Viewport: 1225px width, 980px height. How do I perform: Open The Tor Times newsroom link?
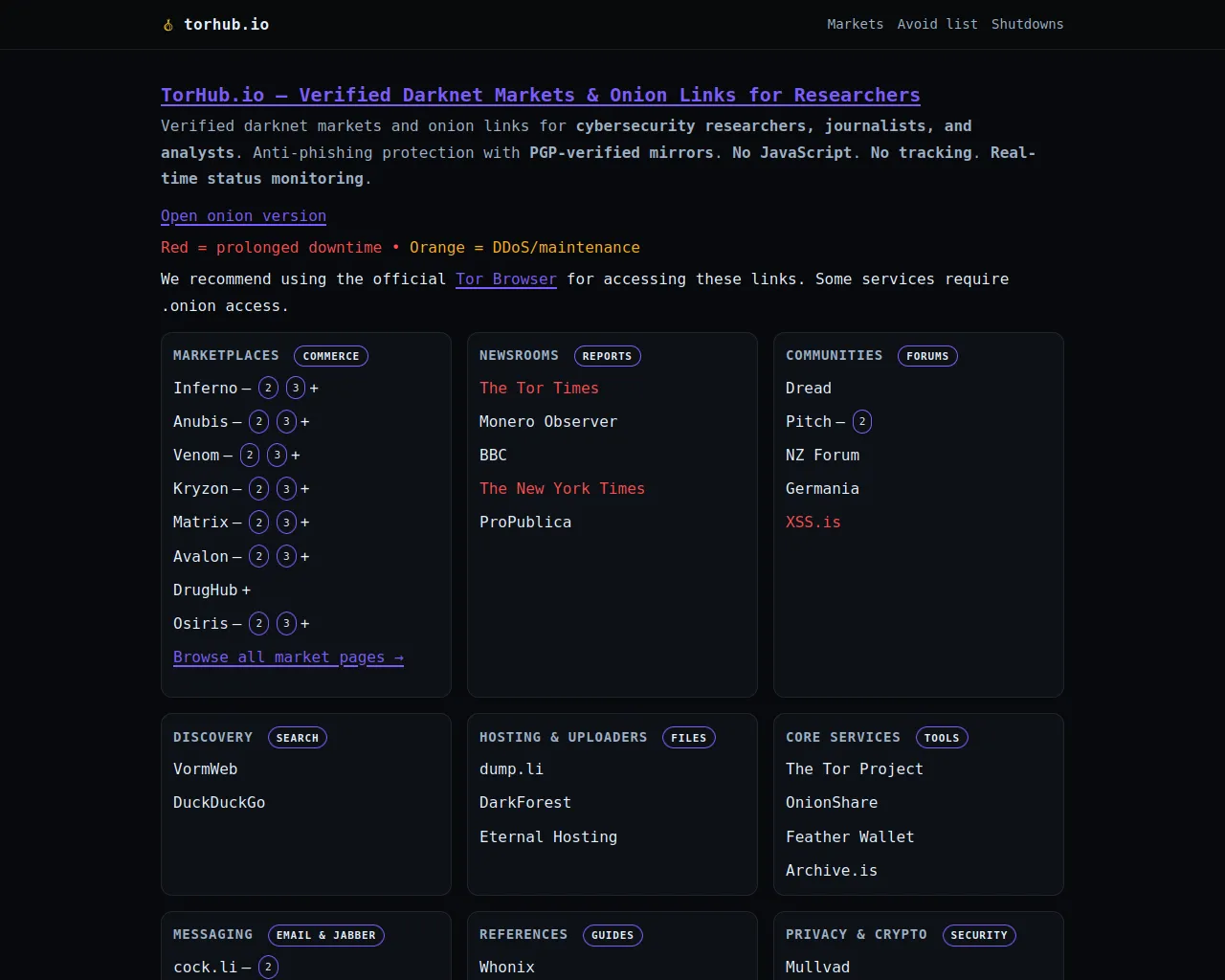539,388
